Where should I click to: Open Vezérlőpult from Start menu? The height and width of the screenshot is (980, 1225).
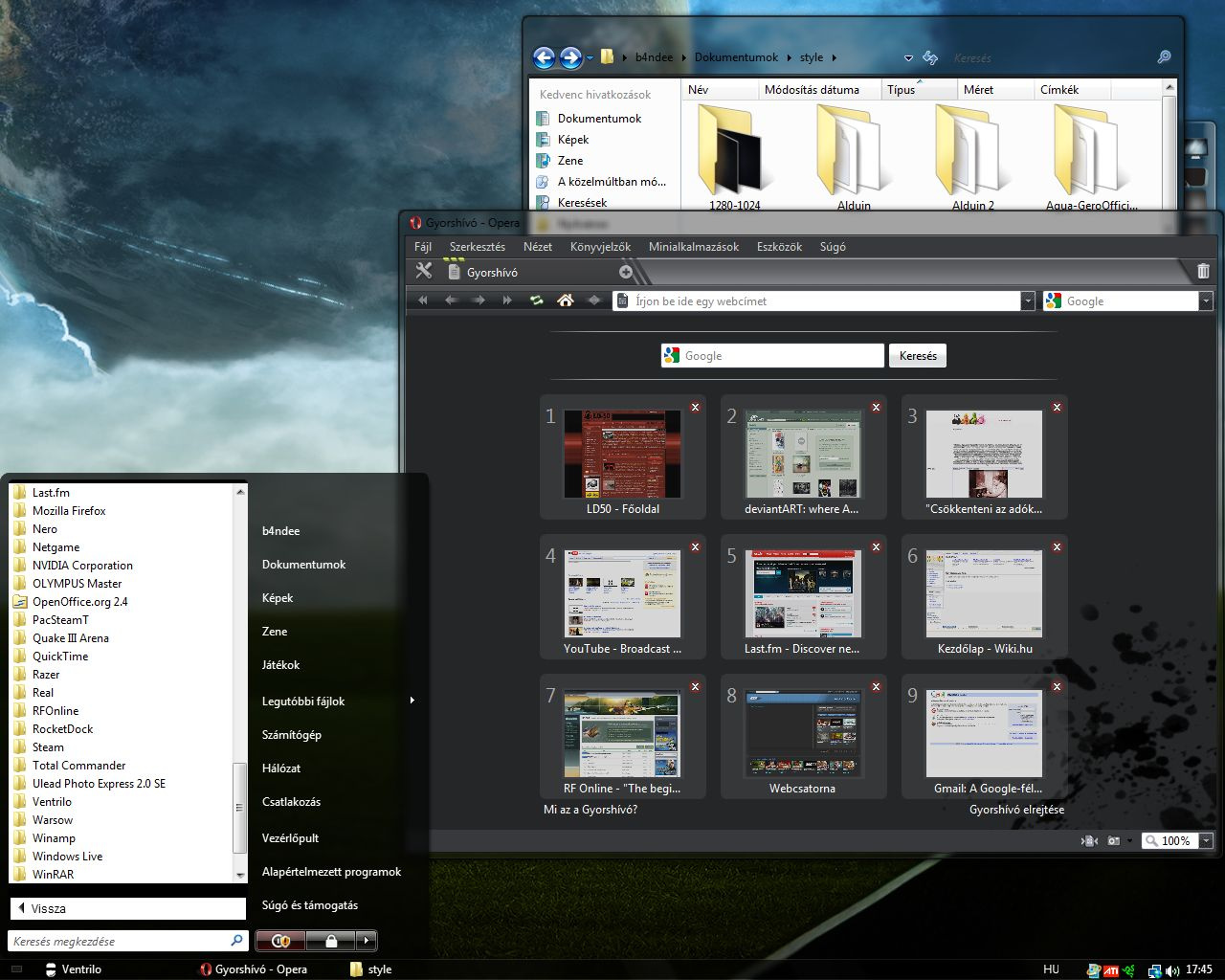click(x=291, y=838)
